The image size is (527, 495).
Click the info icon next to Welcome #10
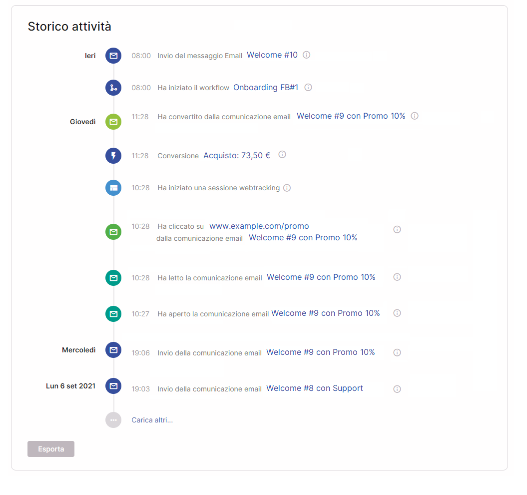point(307,55)
